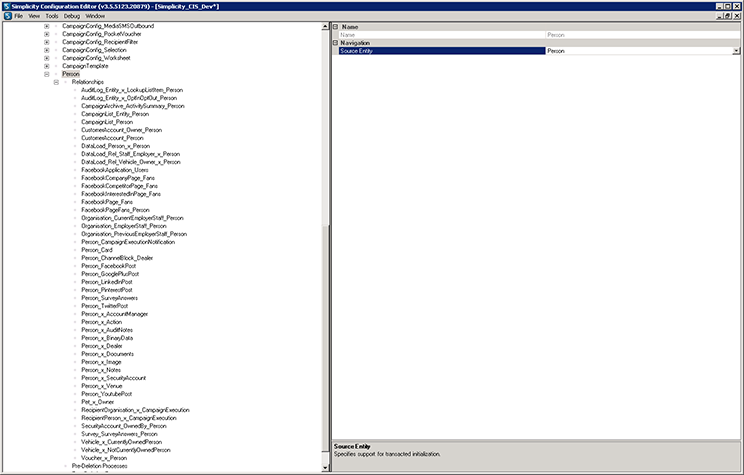This screenshot has height=475, width=744.
Task: Open the Source Entity dropdown arrow
Action: 736,50
